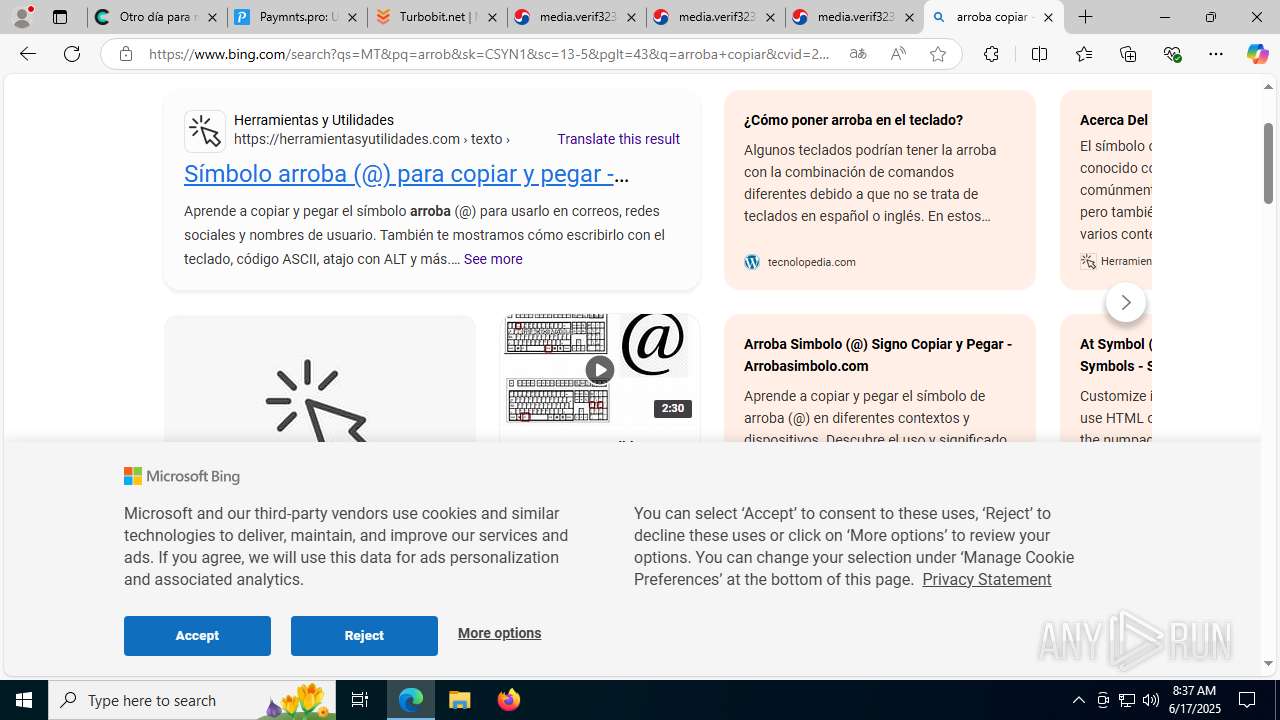Image resolution: width=1280 pixels, height=720 pixels.
Task: Reject cookies button
Action: coord(364,636)
